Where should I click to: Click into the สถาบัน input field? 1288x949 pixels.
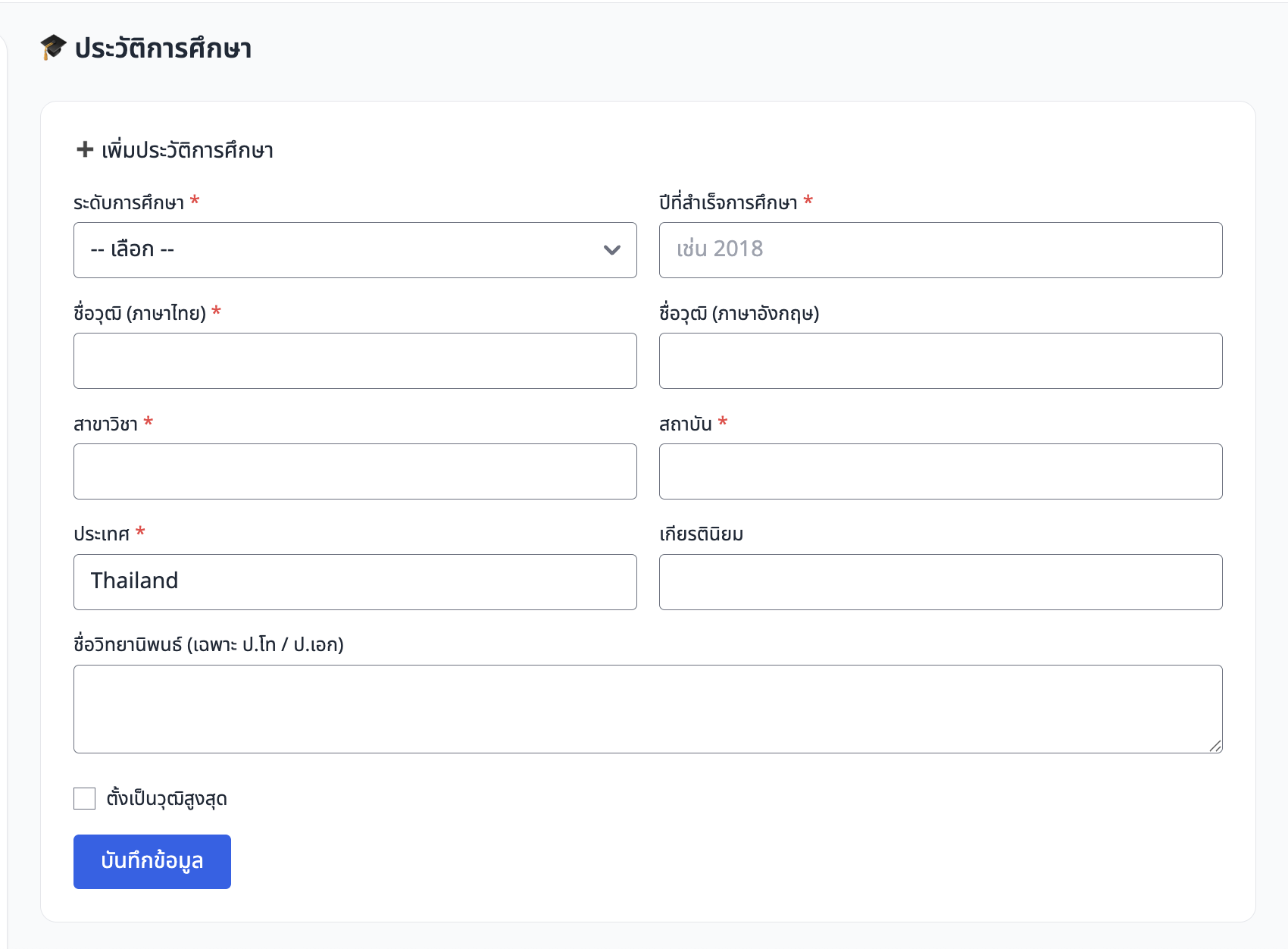(940, 471)
